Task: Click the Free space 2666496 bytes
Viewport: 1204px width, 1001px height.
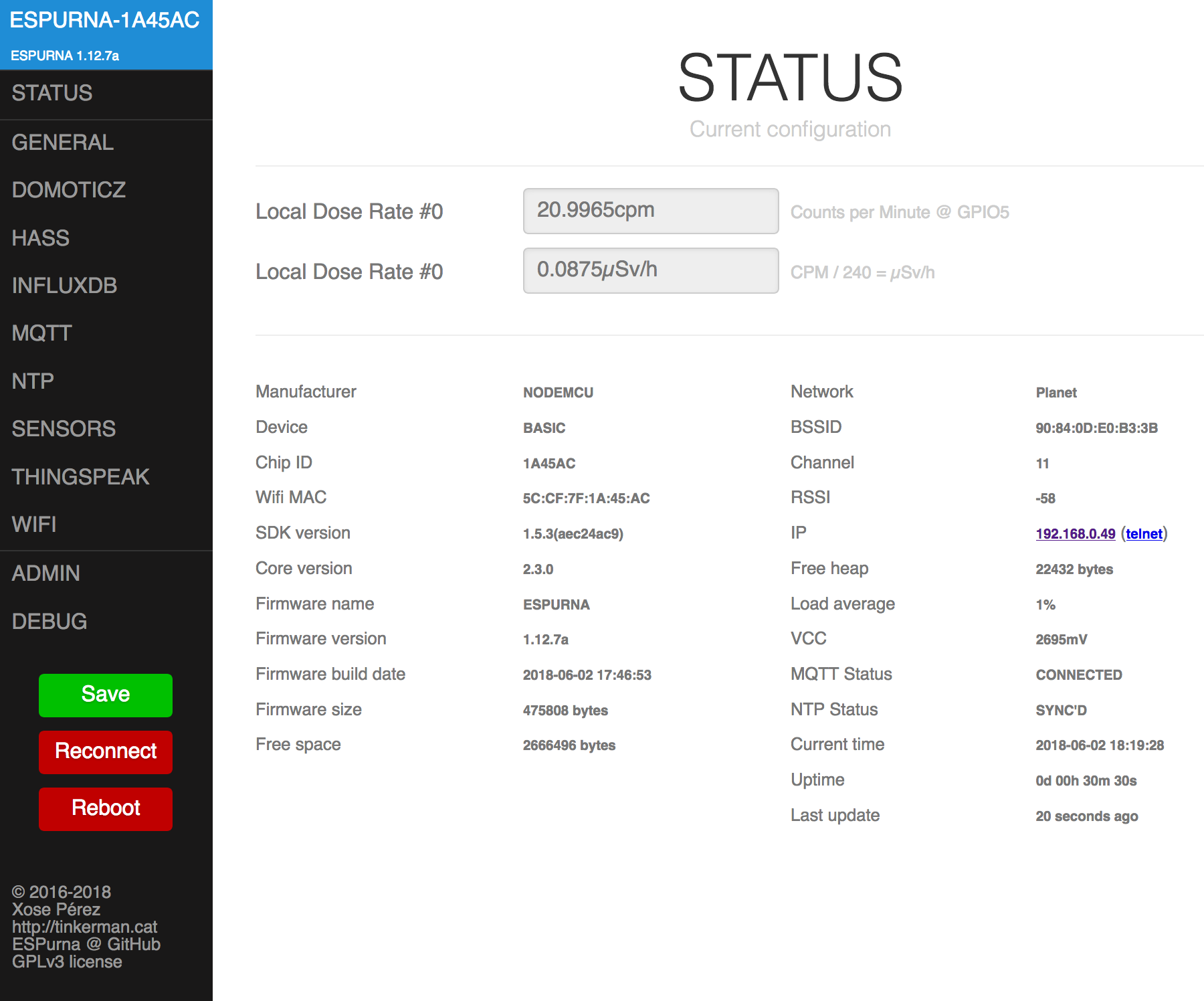Action: click(x=569, y=745)
